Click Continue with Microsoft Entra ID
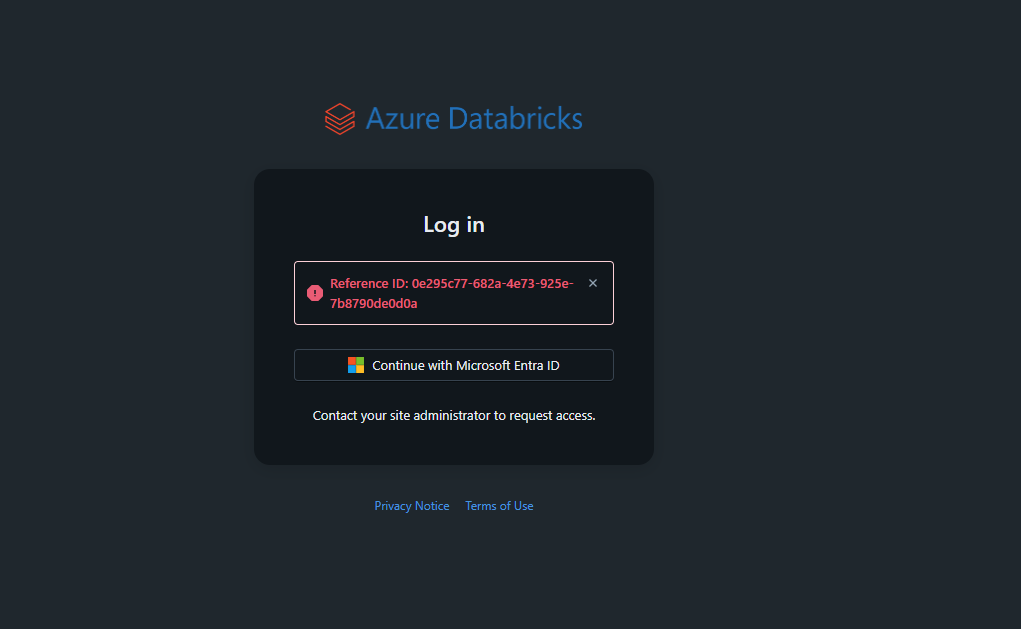 (x=453, y=364)
